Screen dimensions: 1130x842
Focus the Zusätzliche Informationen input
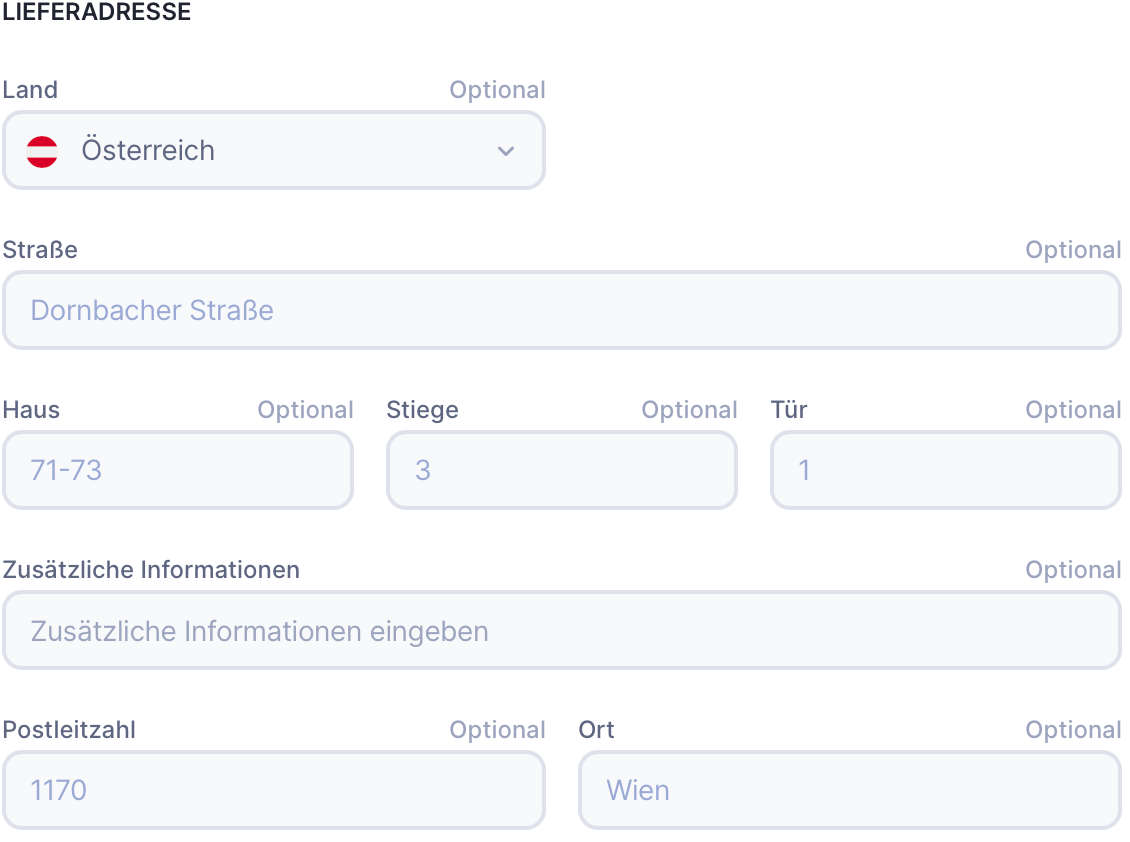point(561,631)
